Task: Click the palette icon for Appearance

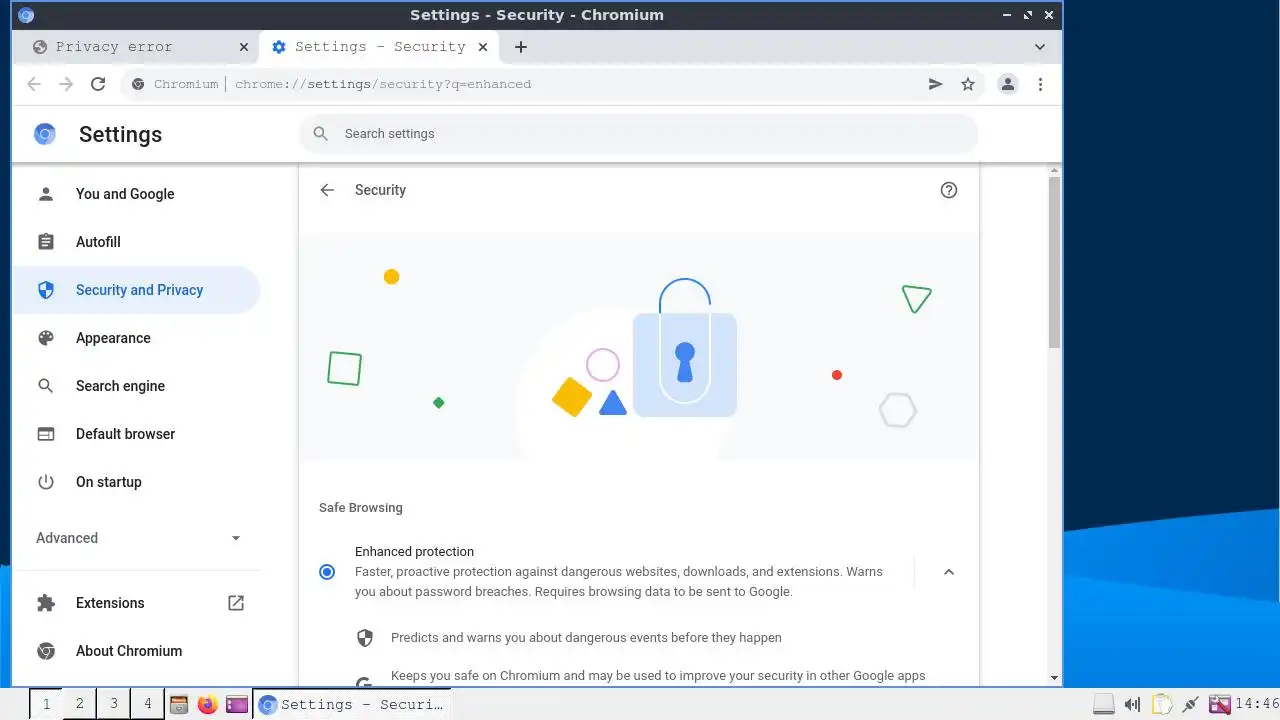Action: tap(46, 338)
